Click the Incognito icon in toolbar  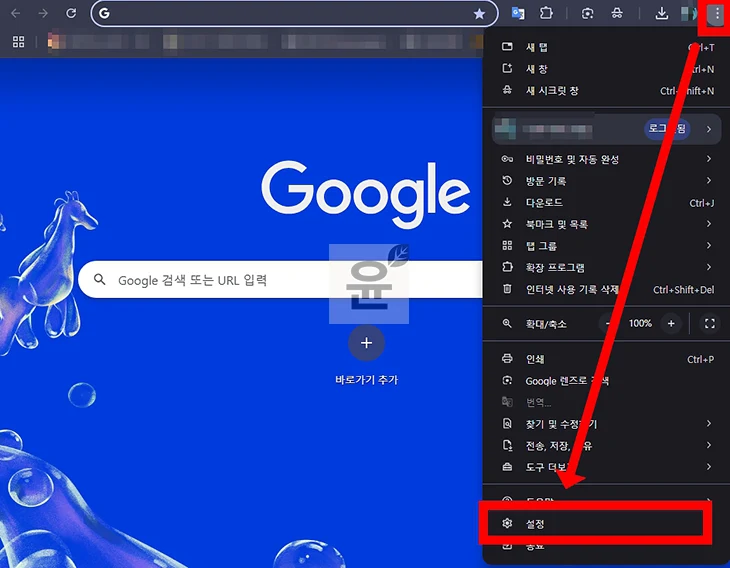pos(618,14)
